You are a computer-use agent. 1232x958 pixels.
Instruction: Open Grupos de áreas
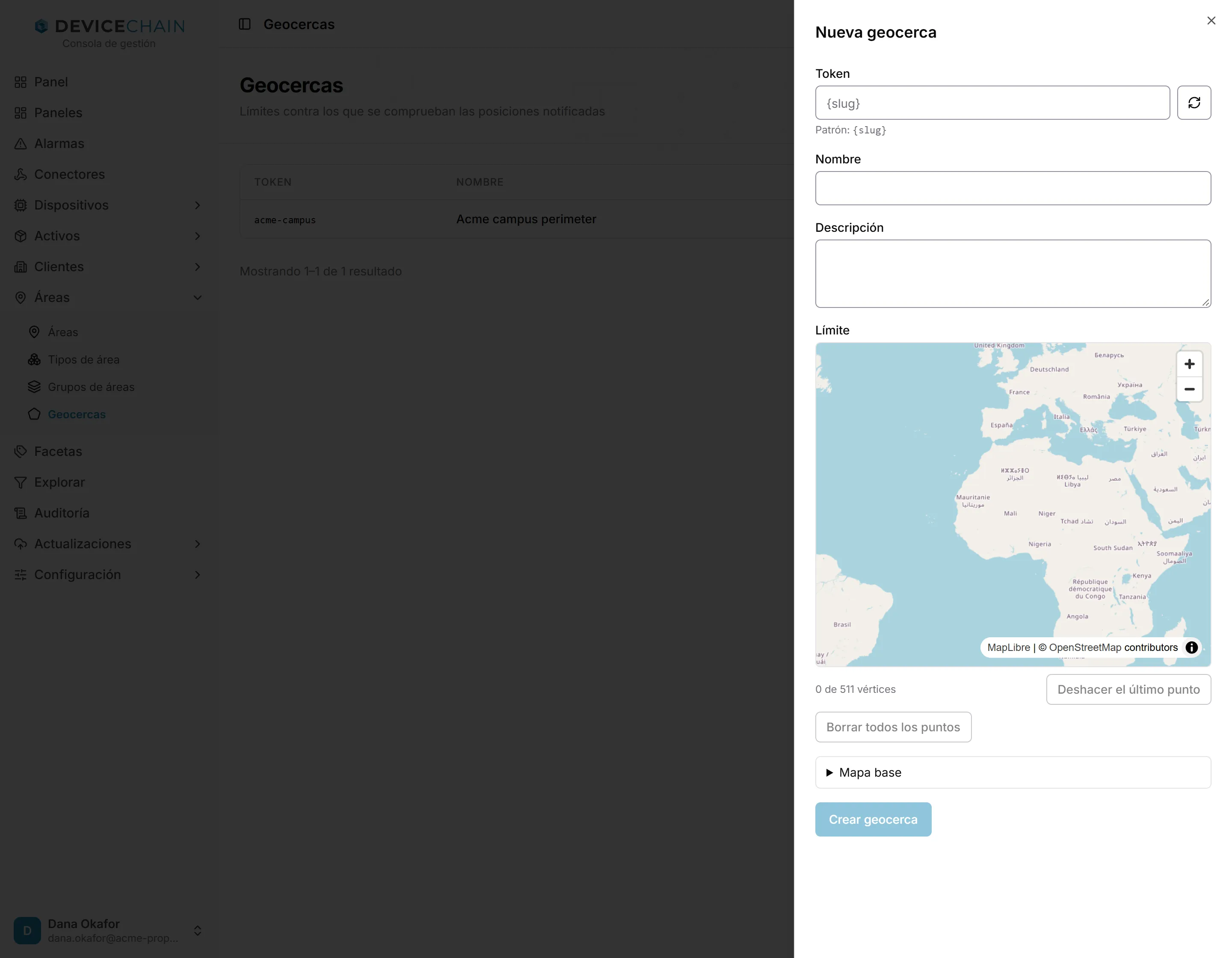(91, 387)
